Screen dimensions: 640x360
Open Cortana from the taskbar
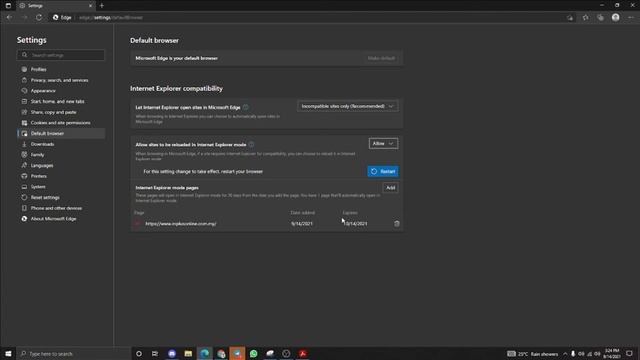coord(139,353)
